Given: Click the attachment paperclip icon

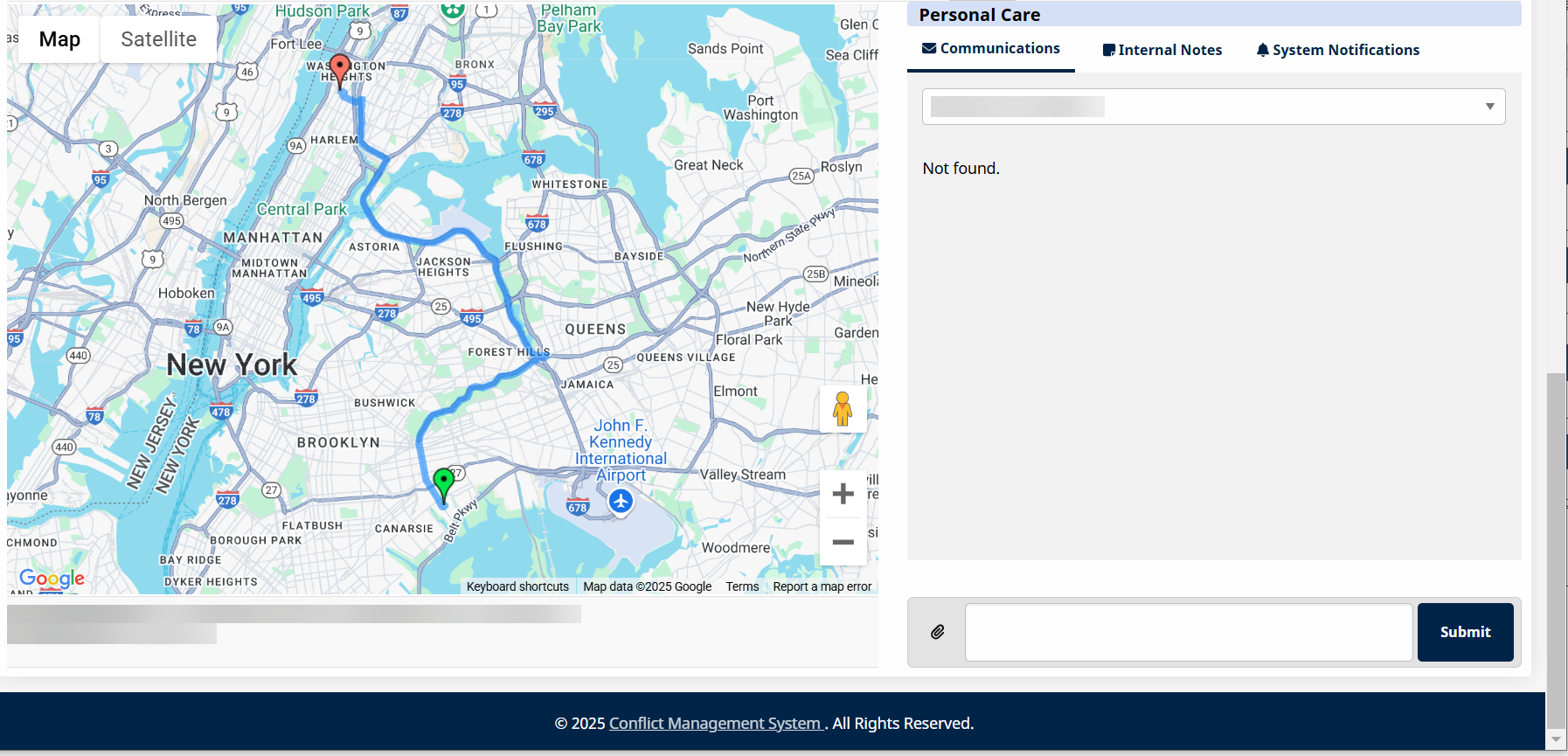Looking at the screenshot, I should pyautogui.click(x=938, y=632).
